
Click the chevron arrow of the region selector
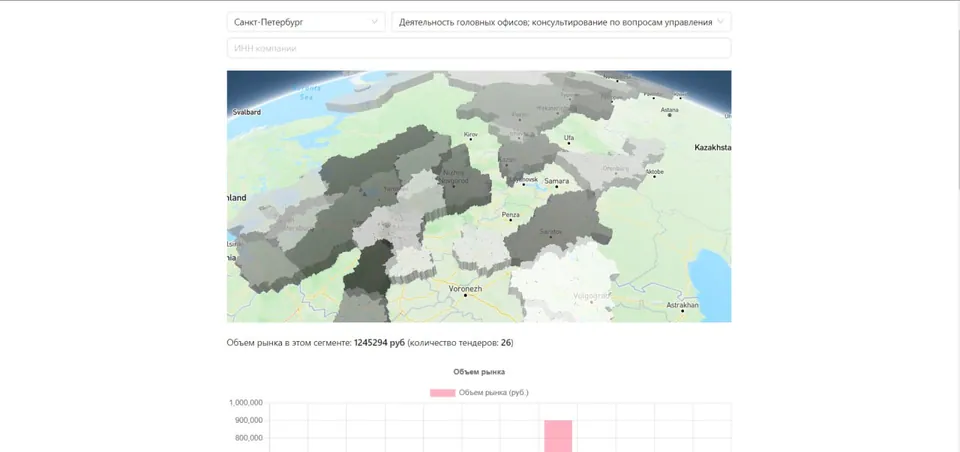375,22
